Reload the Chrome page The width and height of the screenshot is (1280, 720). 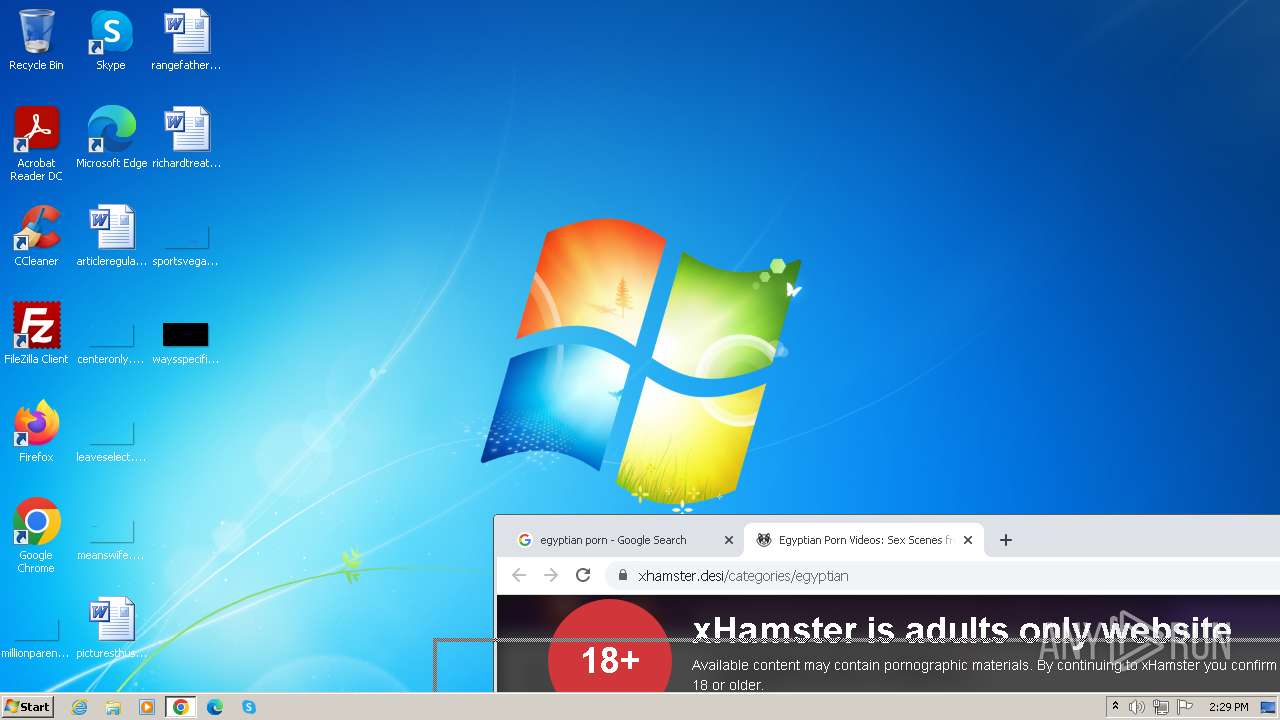click(583, 575)
